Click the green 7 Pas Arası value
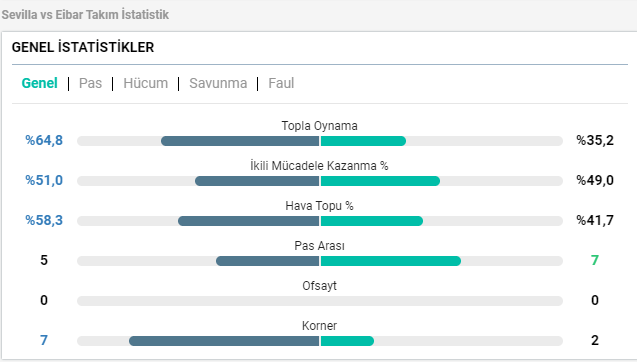 click(x=595, y=260)
